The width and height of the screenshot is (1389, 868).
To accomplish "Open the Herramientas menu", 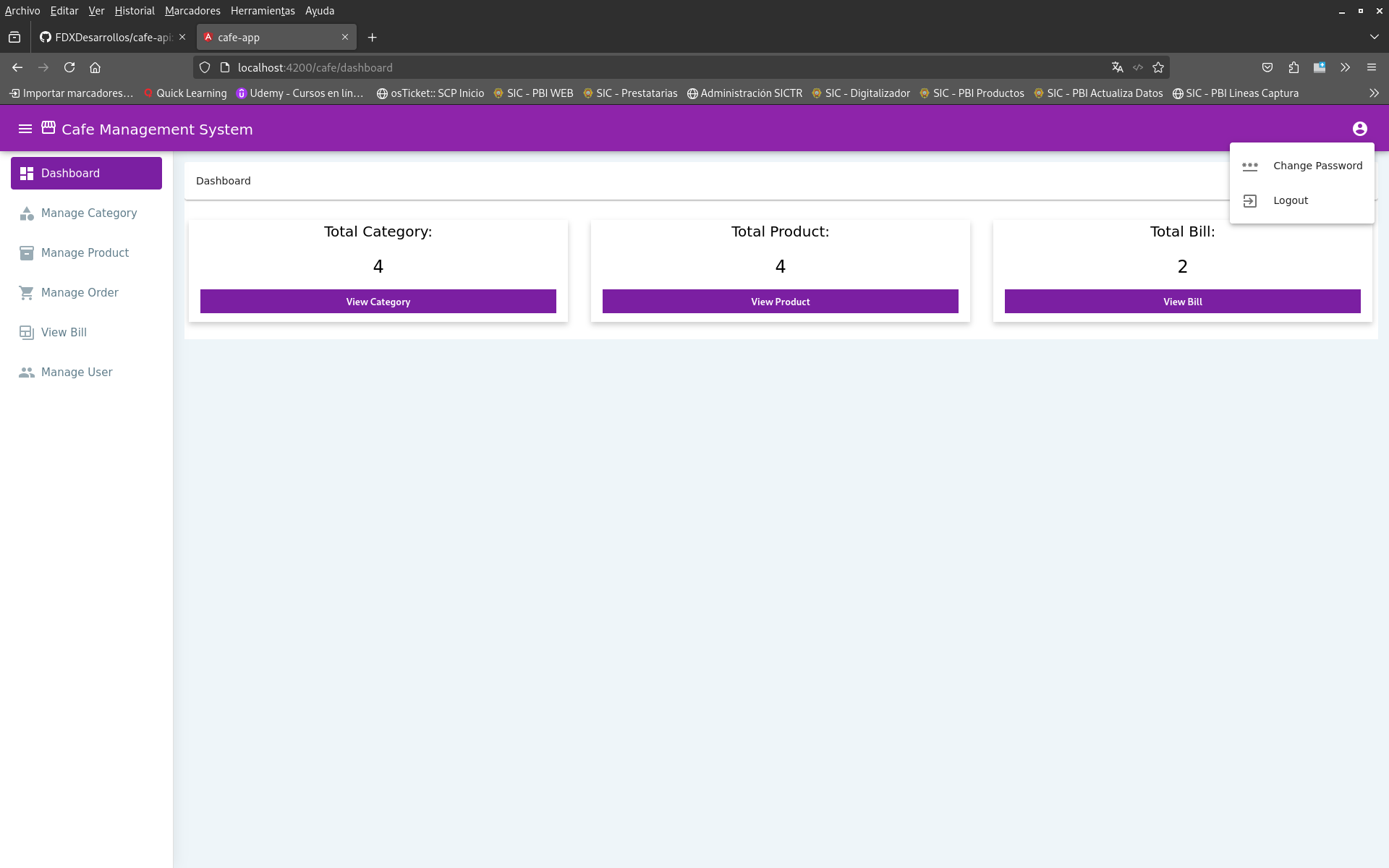I will click(x=263, y=11).
